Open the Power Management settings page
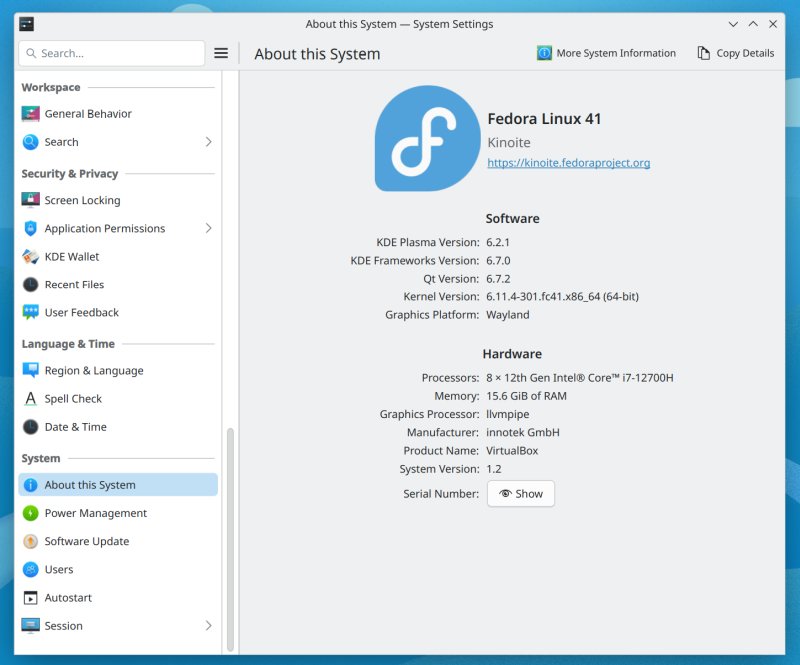 point(118,513)
